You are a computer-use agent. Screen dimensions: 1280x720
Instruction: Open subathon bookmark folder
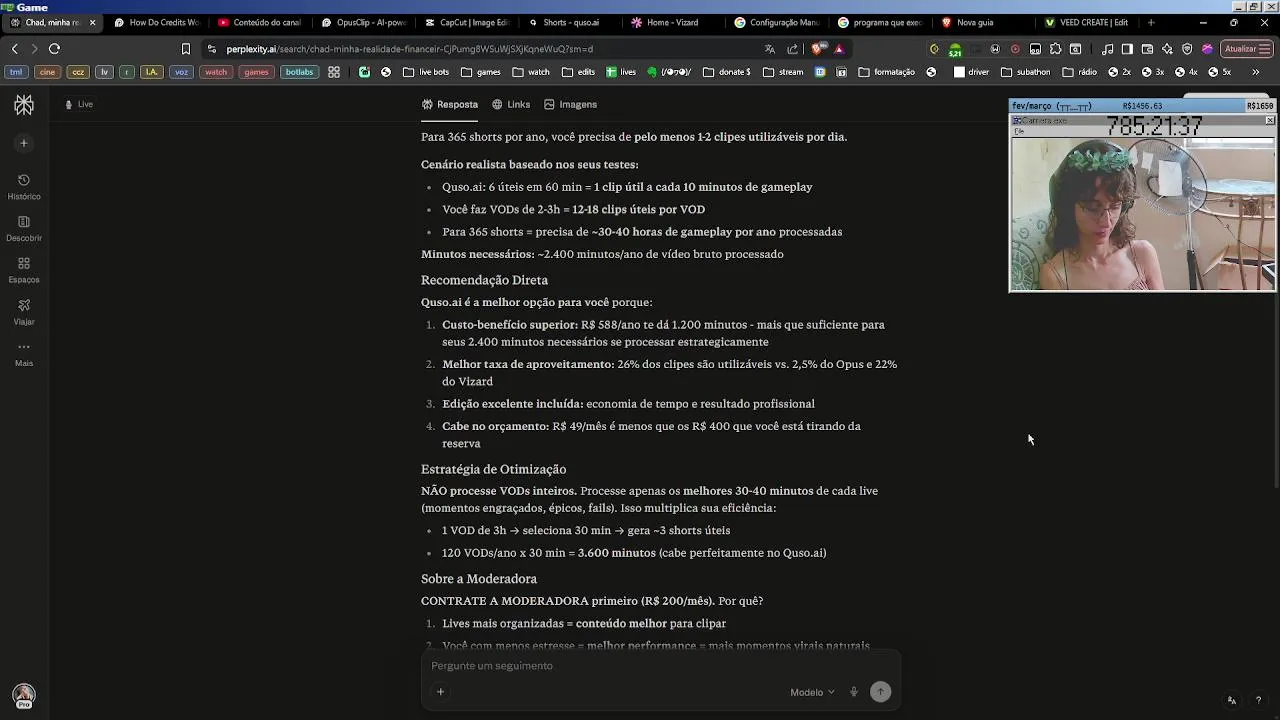pos(1026,72)
